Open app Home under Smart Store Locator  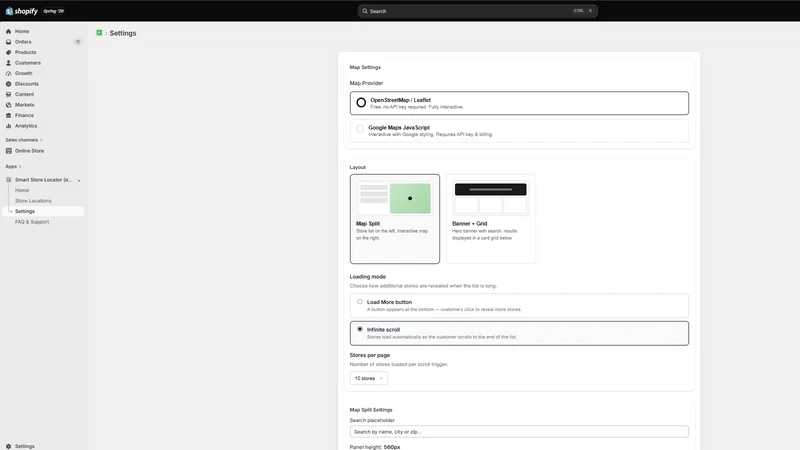(x=22, y=190)
